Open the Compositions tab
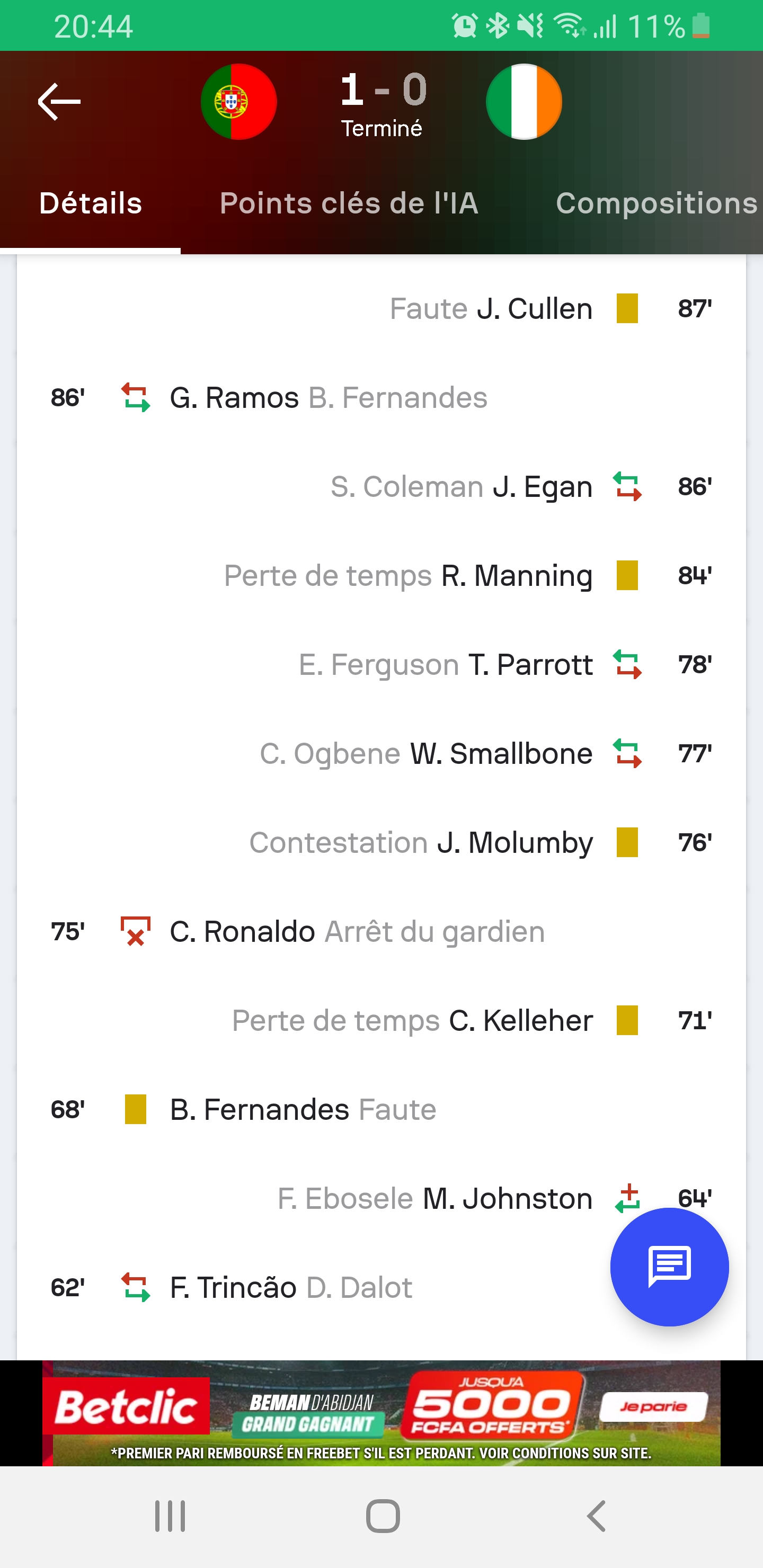 point(656,203)
